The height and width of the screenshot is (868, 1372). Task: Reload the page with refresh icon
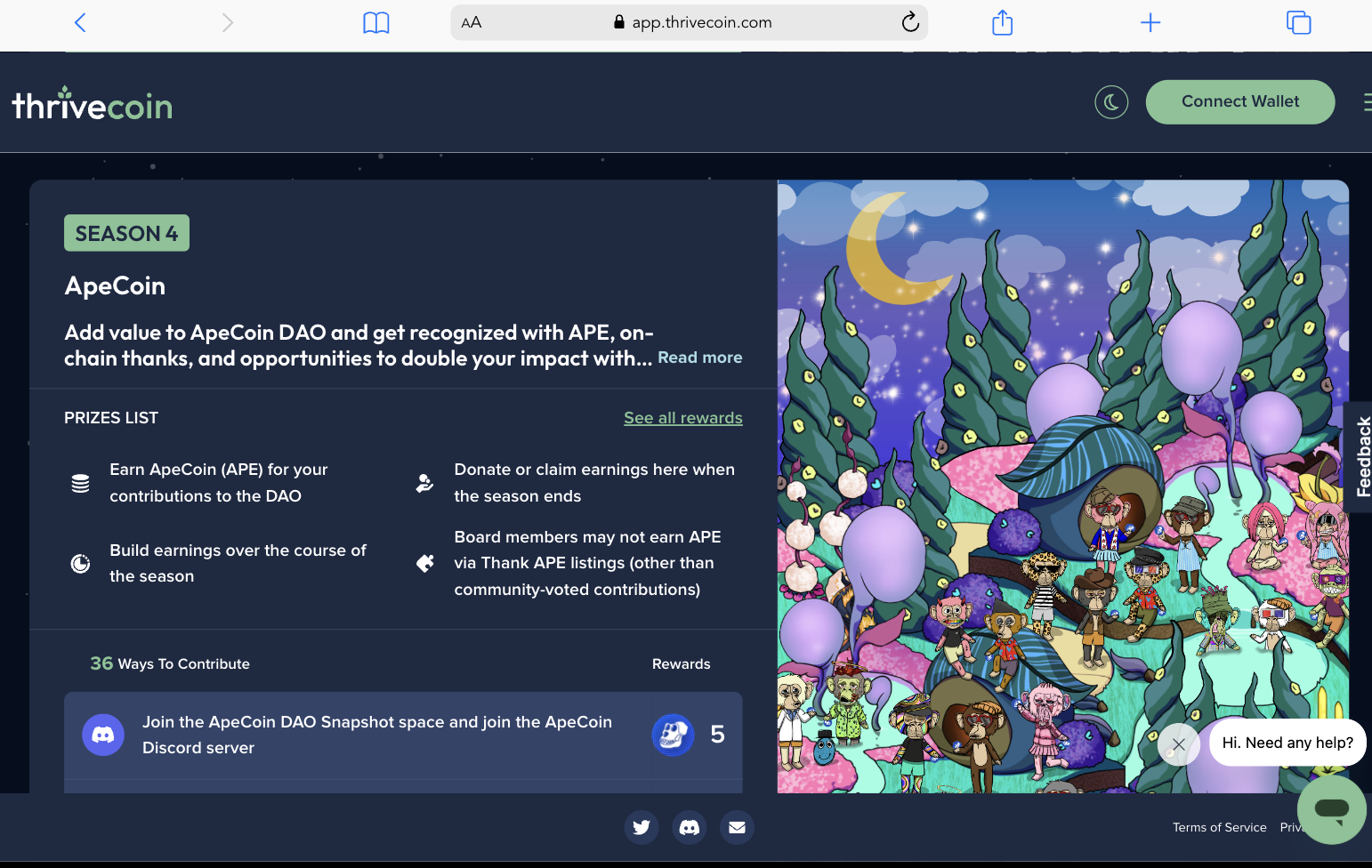tap(910, 22)
